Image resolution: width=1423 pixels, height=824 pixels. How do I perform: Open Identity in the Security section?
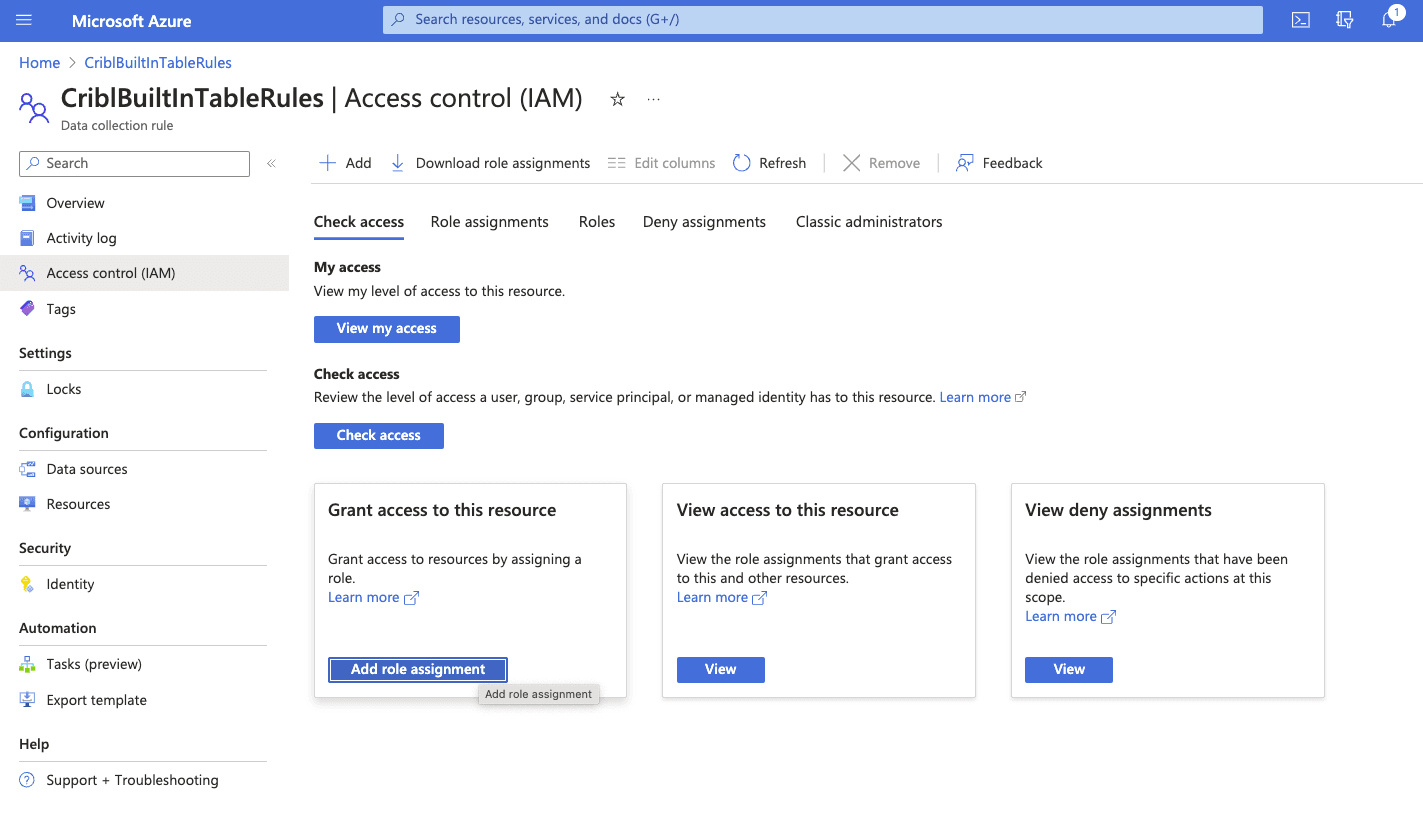(70, 584)
